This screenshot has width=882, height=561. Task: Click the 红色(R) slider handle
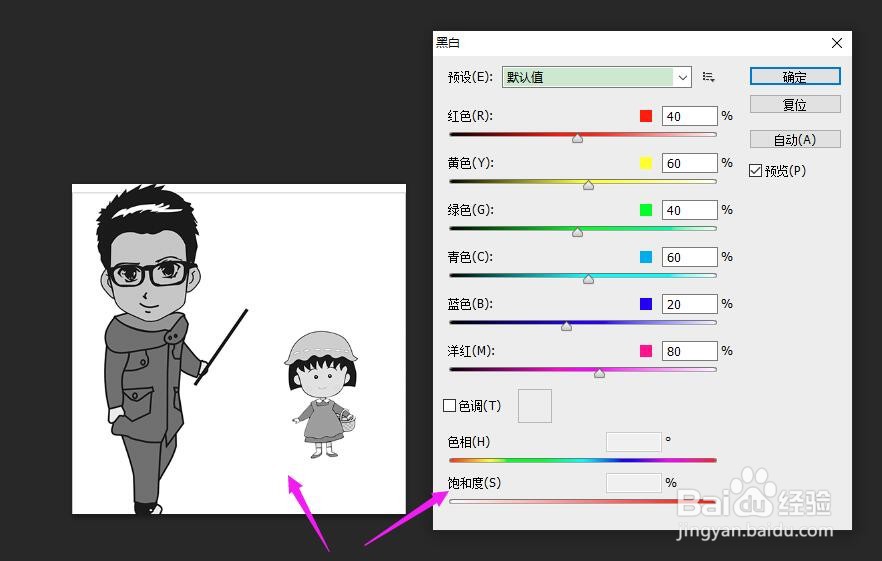point(577,138)
